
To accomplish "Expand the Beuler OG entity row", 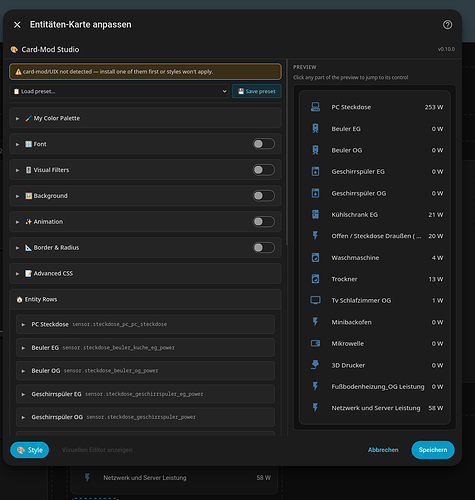I will coord(145,371).
